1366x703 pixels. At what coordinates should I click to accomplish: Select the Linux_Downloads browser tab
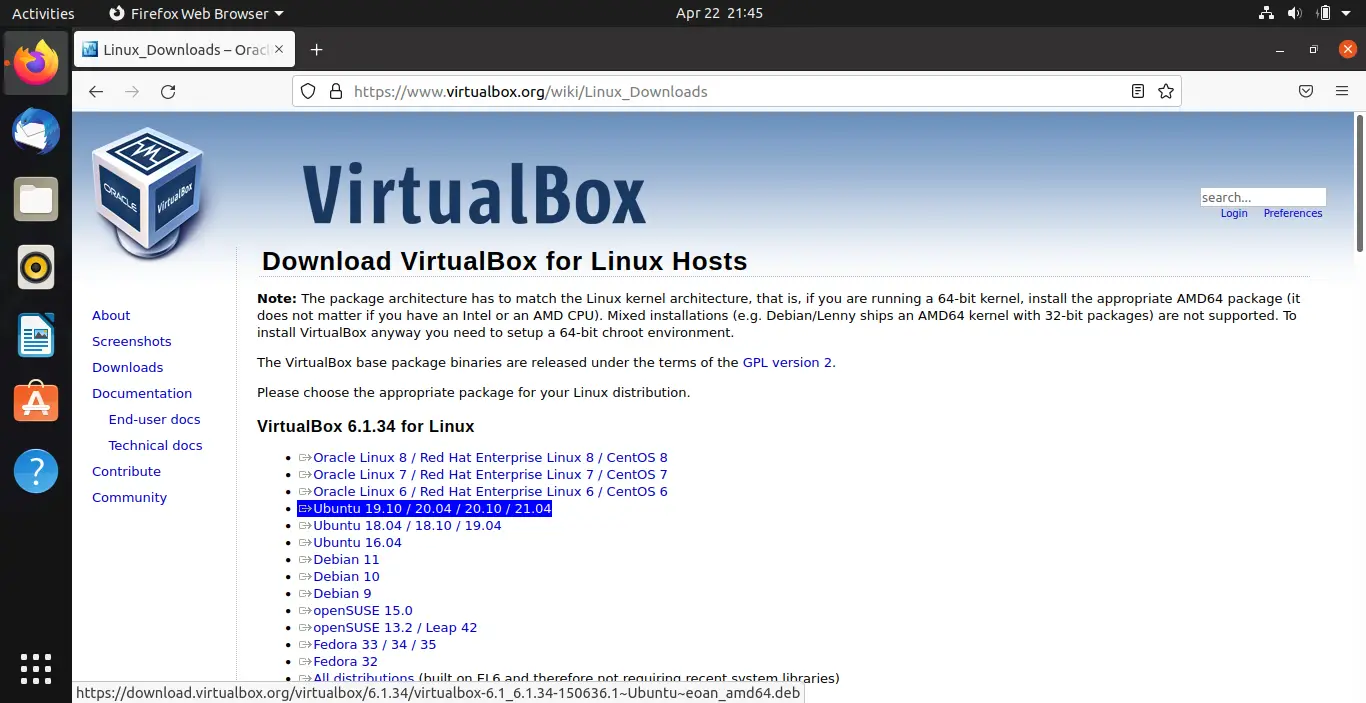[183, 49]
